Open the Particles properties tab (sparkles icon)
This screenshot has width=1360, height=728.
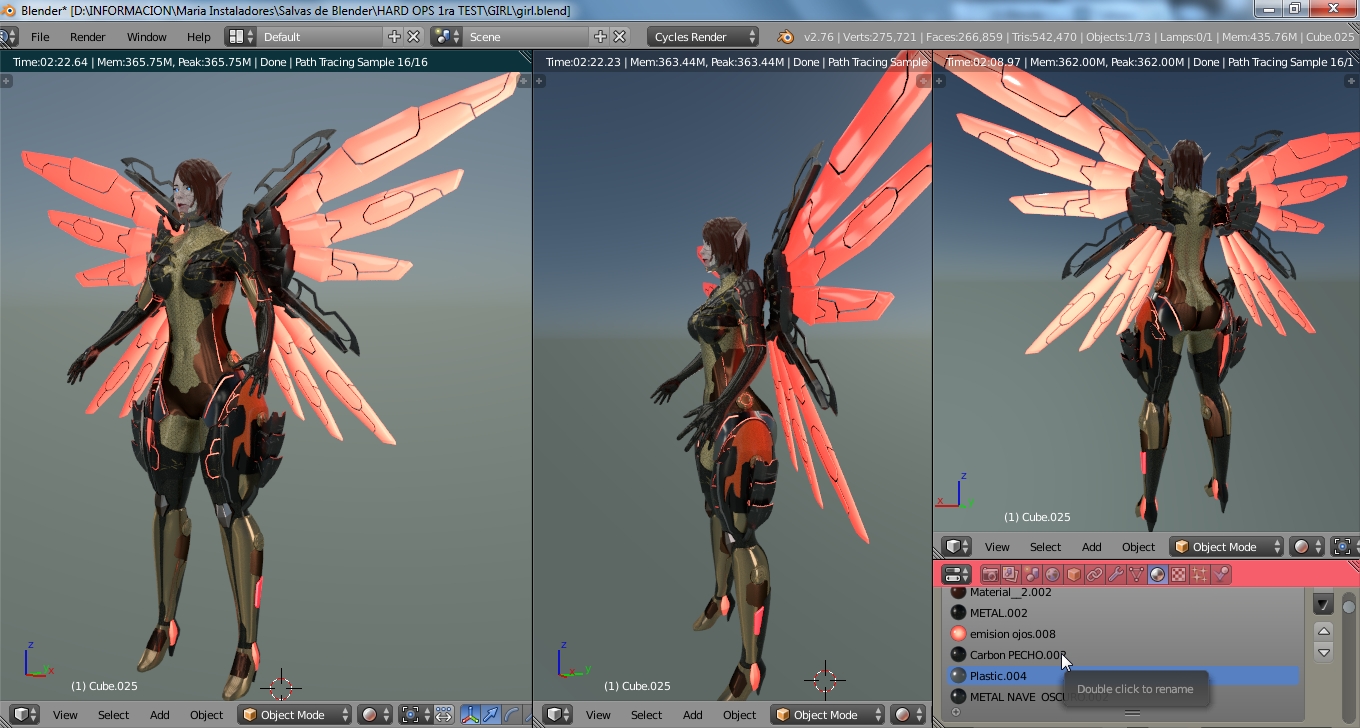coord(1199,574)
